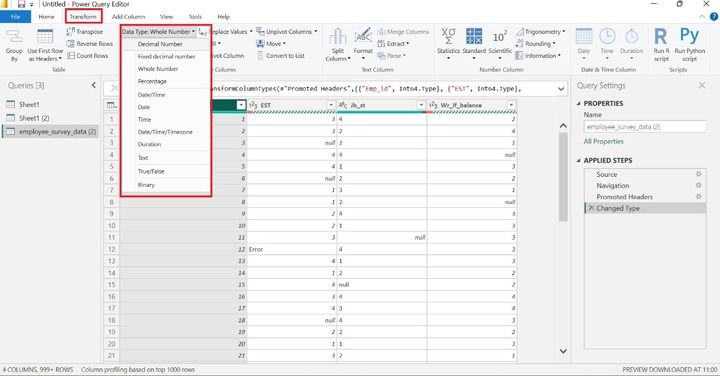Open Data Type: Whole Number dropdown

[x=158, y=32]
